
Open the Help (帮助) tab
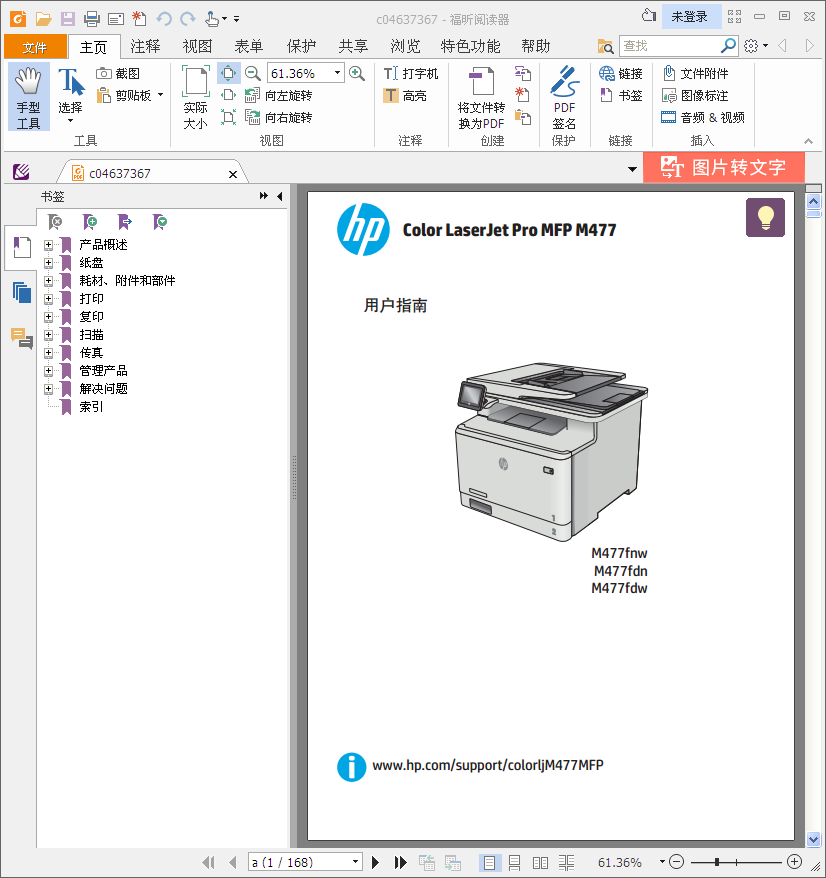tap(536, 46)
